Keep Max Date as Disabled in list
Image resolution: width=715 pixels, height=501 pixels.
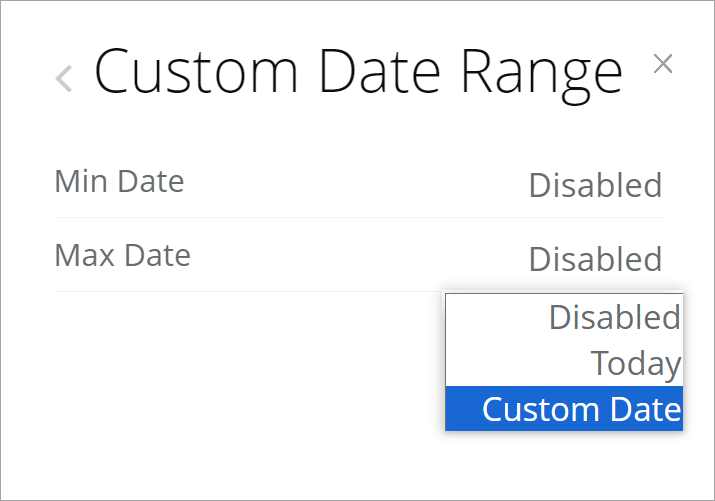[x=614, y=317]
